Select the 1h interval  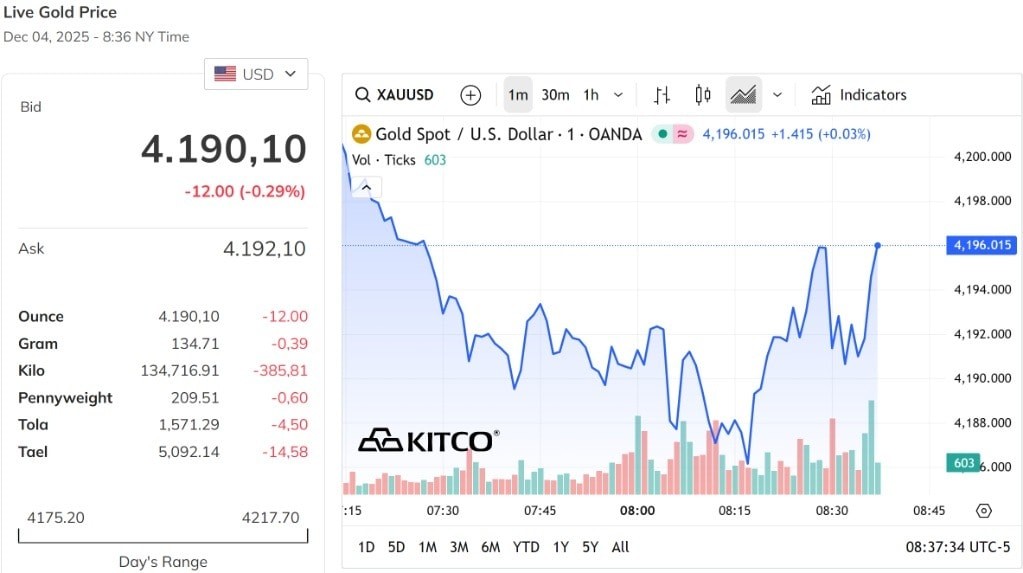[591, 95]
